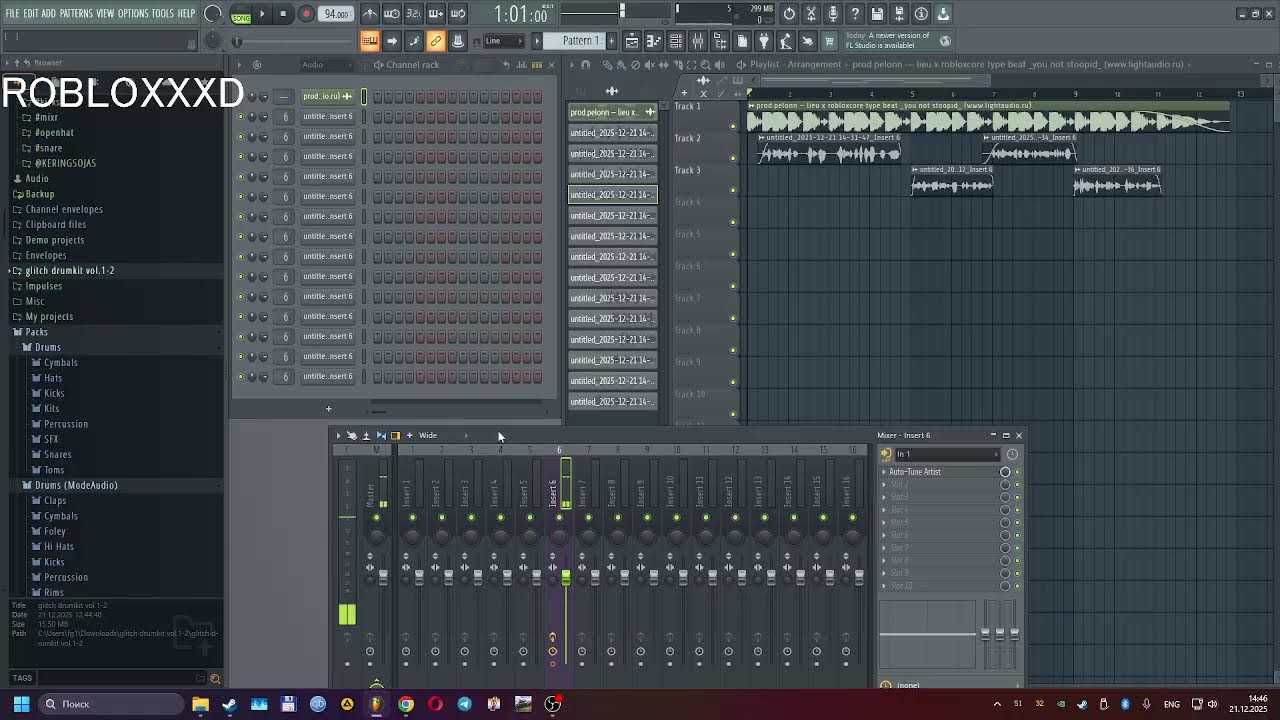The image size is (1280, 720).
Task: Open the question mark help icon
Action: [855, 14]
